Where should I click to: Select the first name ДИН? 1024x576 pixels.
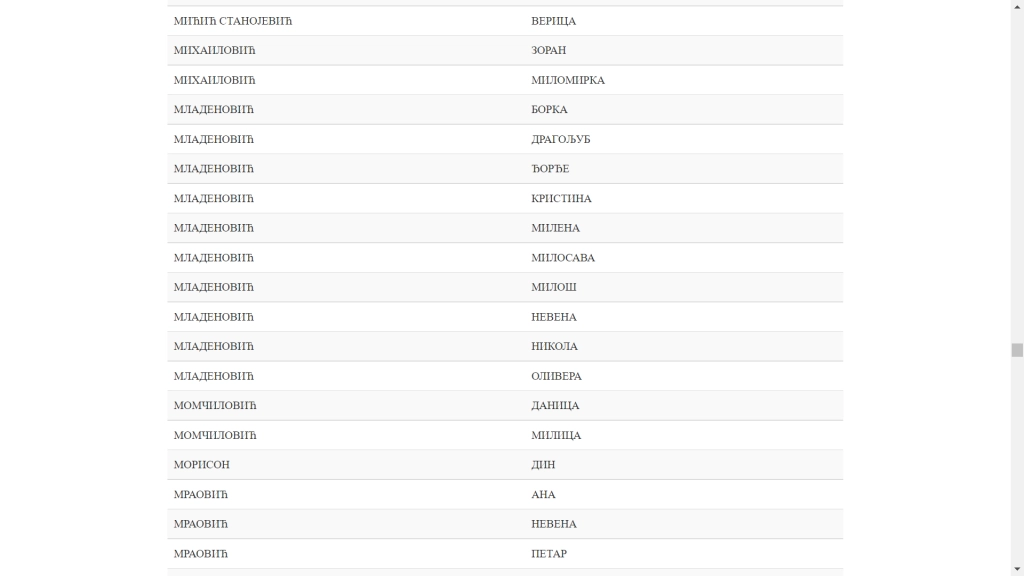543,465
